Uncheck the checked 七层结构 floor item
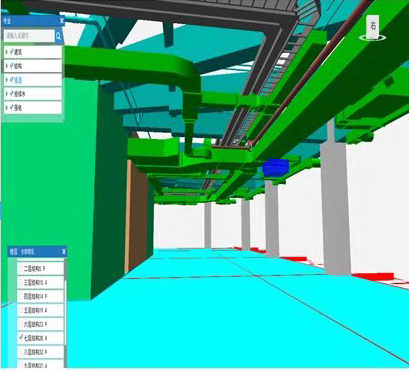Image resolution: width=409 pixels, height=371 pixels. [21, 338]
